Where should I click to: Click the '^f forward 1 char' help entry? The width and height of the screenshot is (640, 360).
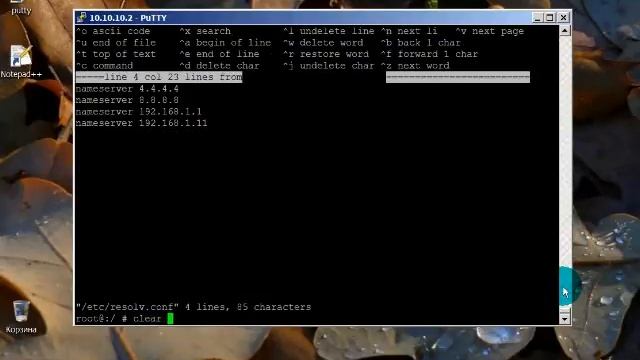(x=429, y=54)
